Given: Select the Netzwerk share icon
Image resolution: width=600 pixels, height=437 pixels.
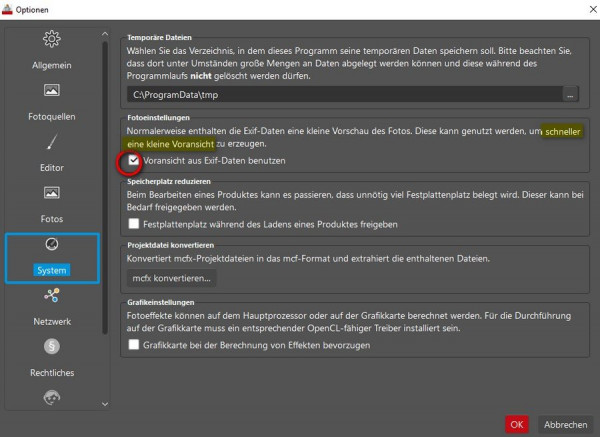Looking at the screenshot, I should coord(52,295).
